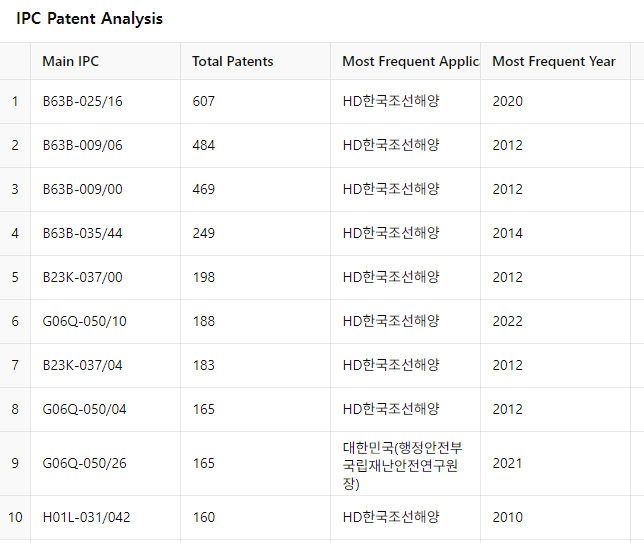Click the 2022 year cell
The width and height of the screenshot is (644, 543).
tap(555, 321)
